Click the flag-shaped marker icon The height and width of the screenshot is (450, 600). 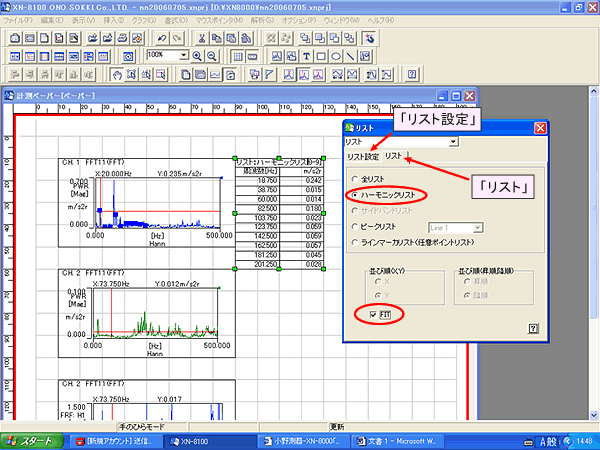click(270, 75)
